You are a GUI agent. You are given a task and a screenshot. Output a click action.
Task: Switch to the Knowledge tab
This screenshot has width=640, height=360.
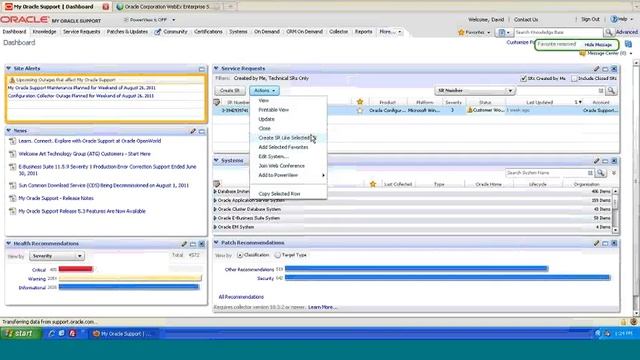pyautogui.click(x=44, y=31)
